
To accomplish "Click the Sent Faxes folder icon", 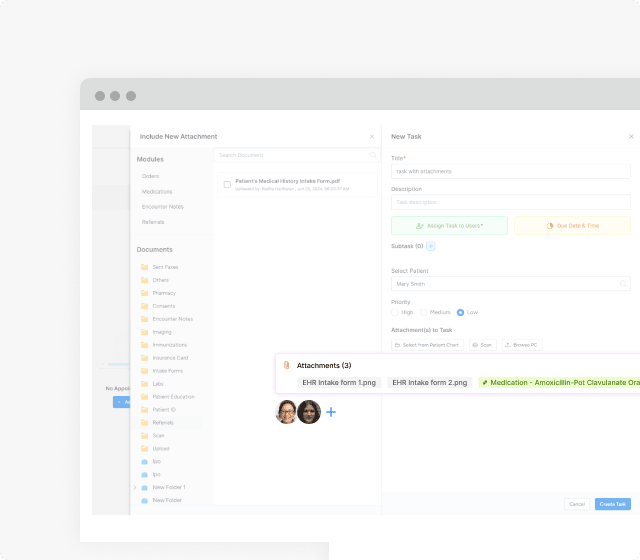I will (144, 267).
